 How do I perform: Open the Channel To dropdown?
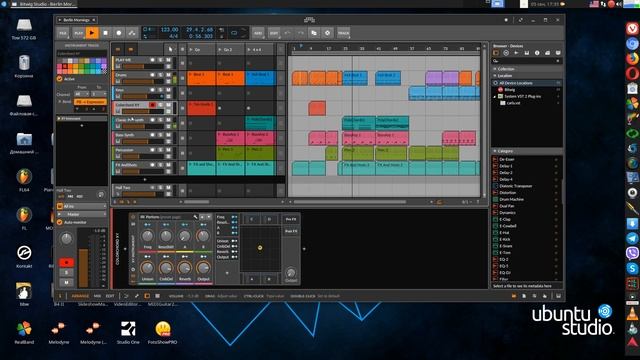pos(98,94)
